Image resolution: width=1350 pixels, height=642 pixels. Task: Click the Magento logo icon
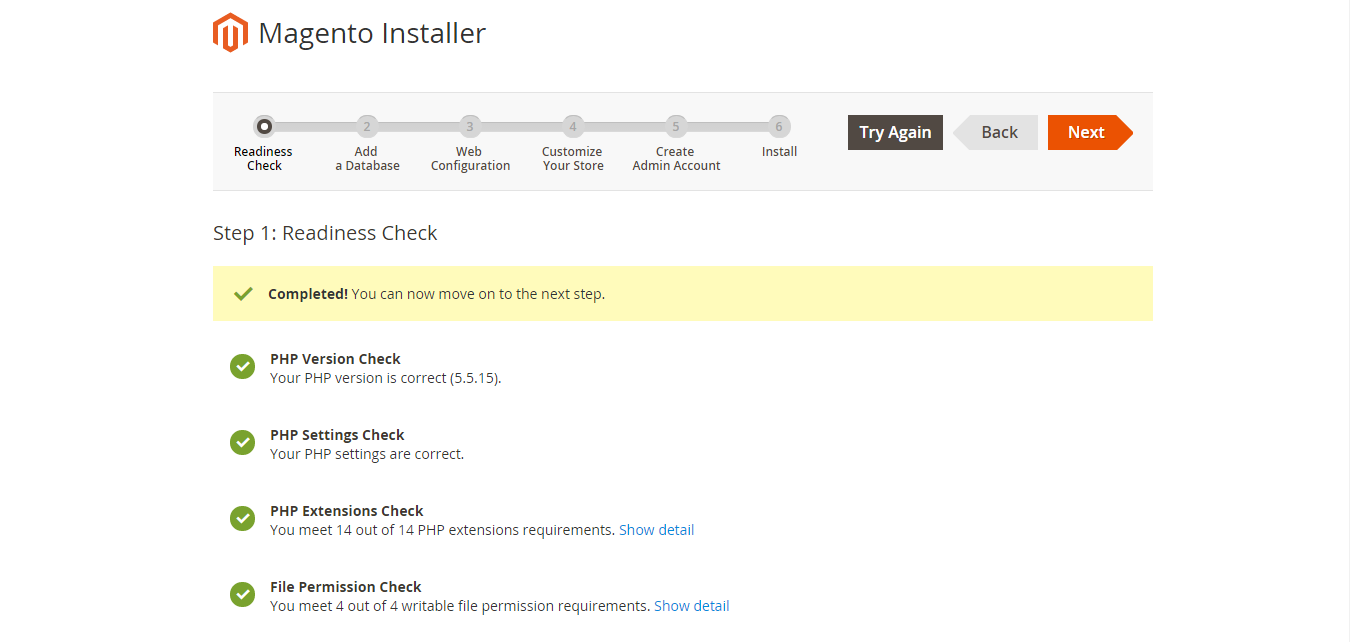click(230, 33)
